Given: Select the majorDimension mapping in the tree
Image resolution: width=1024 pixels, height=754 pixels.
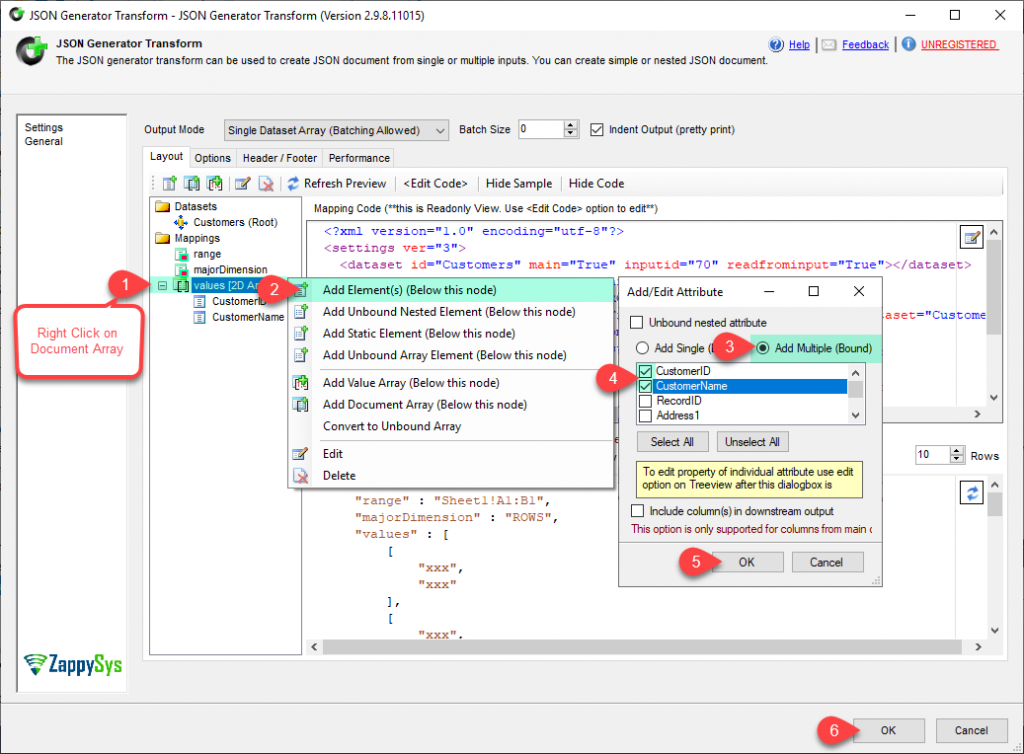Looking at the screenshot, I should tap(232, 269).
